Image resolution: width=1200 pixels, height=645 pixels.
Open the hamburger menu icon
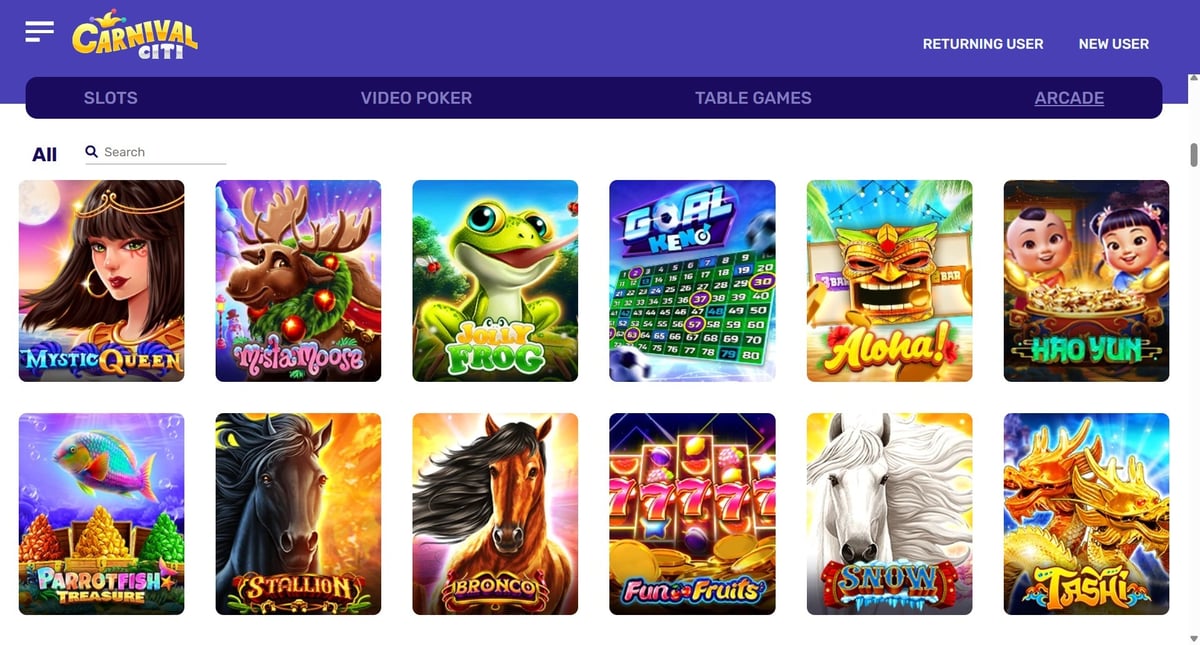(x=39, y=31)
